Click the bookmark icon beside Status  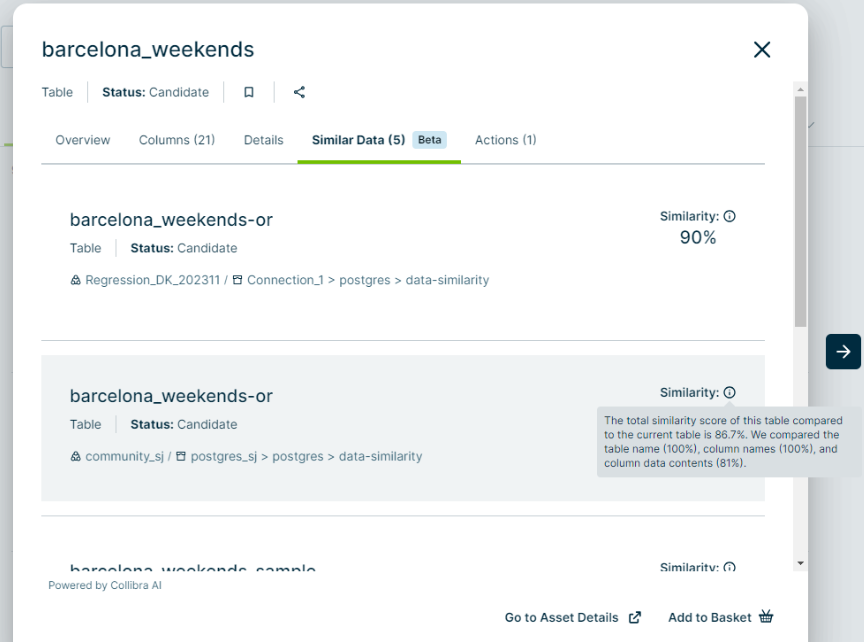click(249, 92)
